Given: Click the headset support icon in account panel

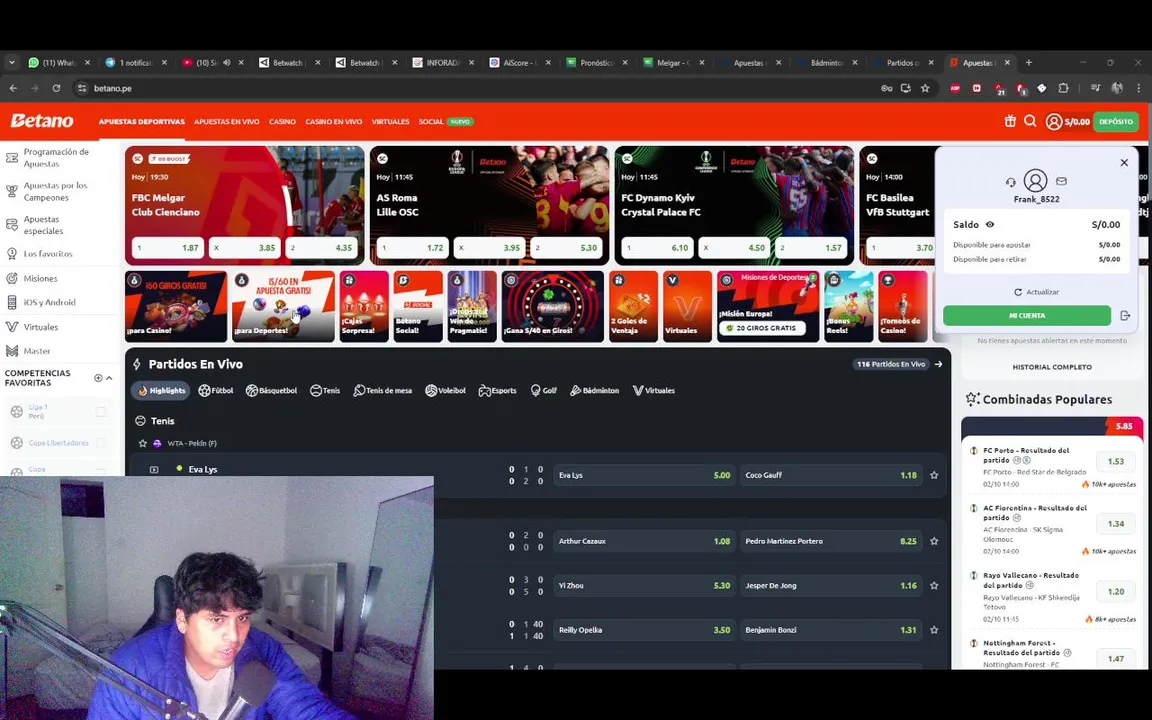Looking at the screenshot, I should 1010,182.
